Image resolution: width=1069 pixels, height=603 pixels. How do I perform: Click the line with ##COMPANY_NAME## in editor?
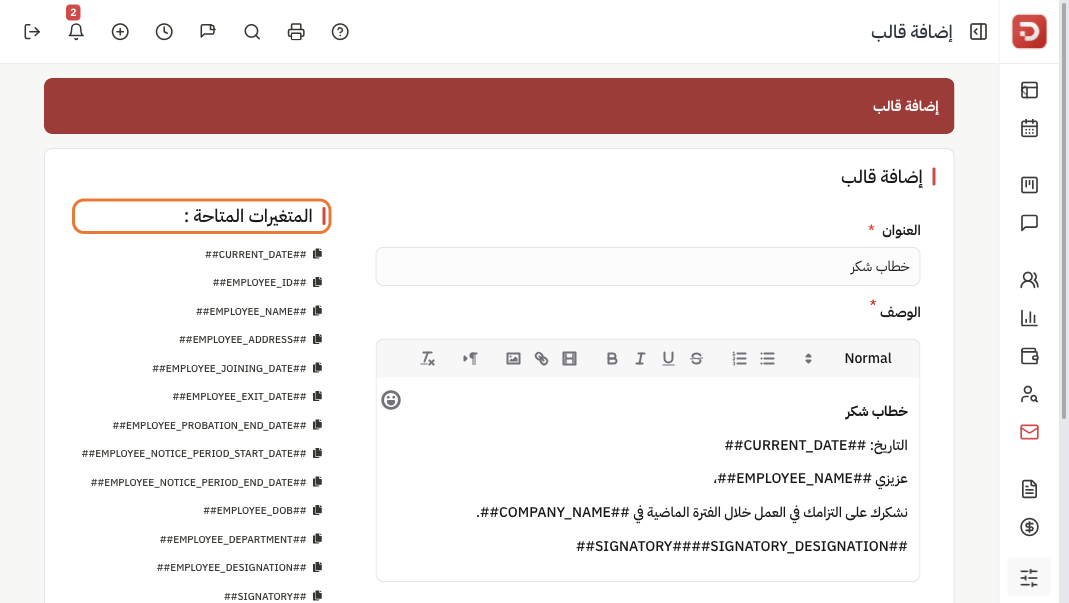pyautogui.click(x=691, y=512)
